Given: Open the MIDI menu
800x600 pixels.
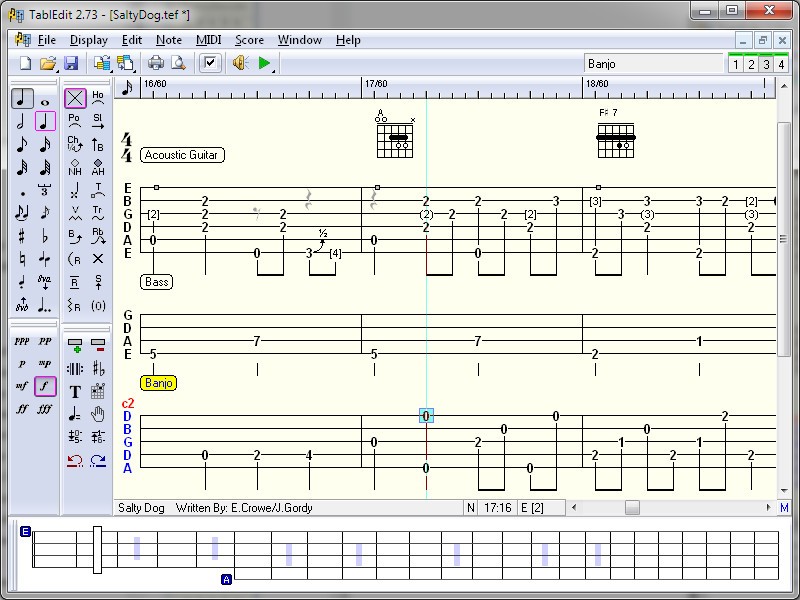Looking at the screenshot, I should (208, 40).
